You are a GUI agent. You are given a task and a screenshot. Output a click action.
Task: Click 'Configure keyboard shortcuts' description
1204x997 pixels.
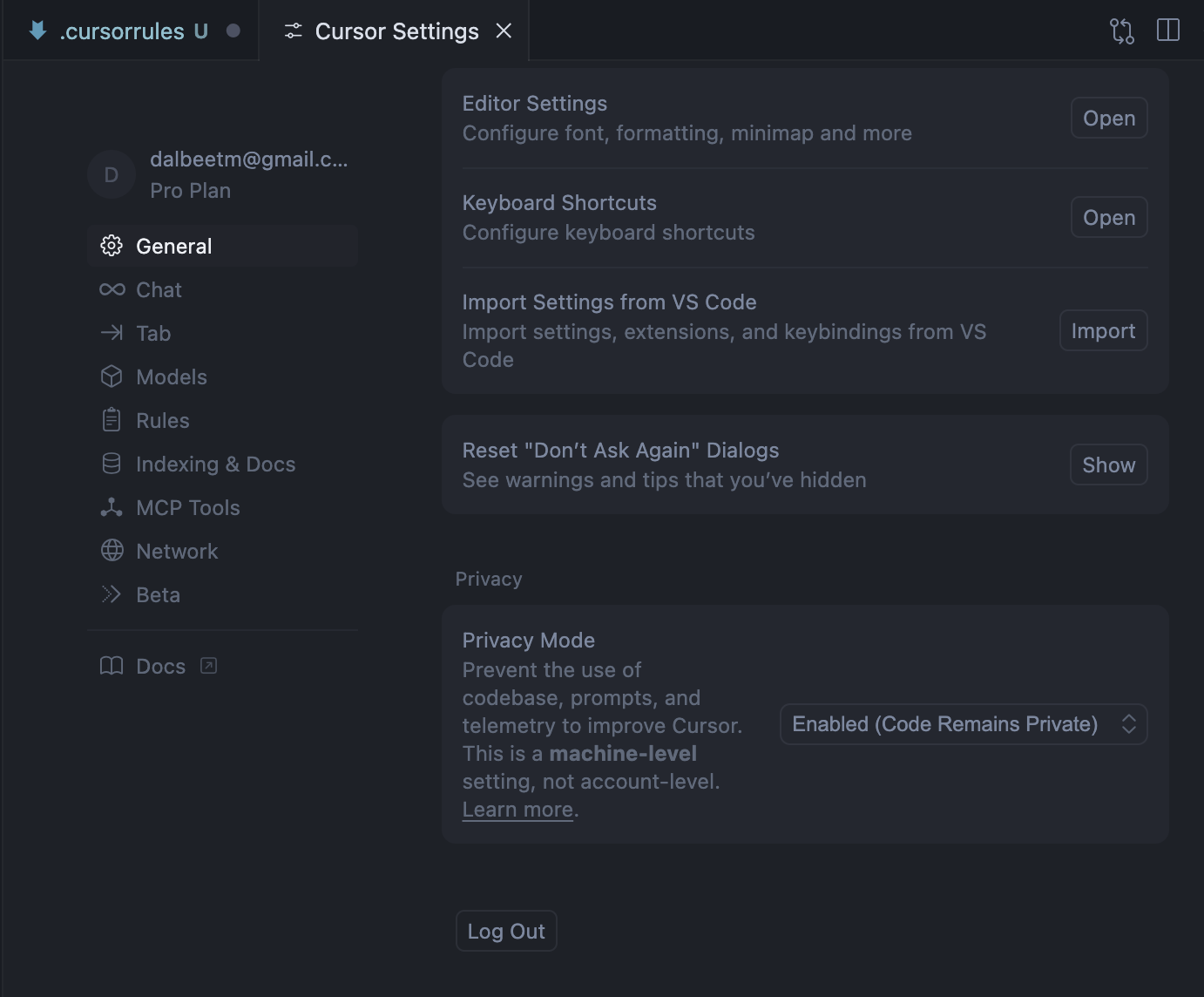(608, 232)
